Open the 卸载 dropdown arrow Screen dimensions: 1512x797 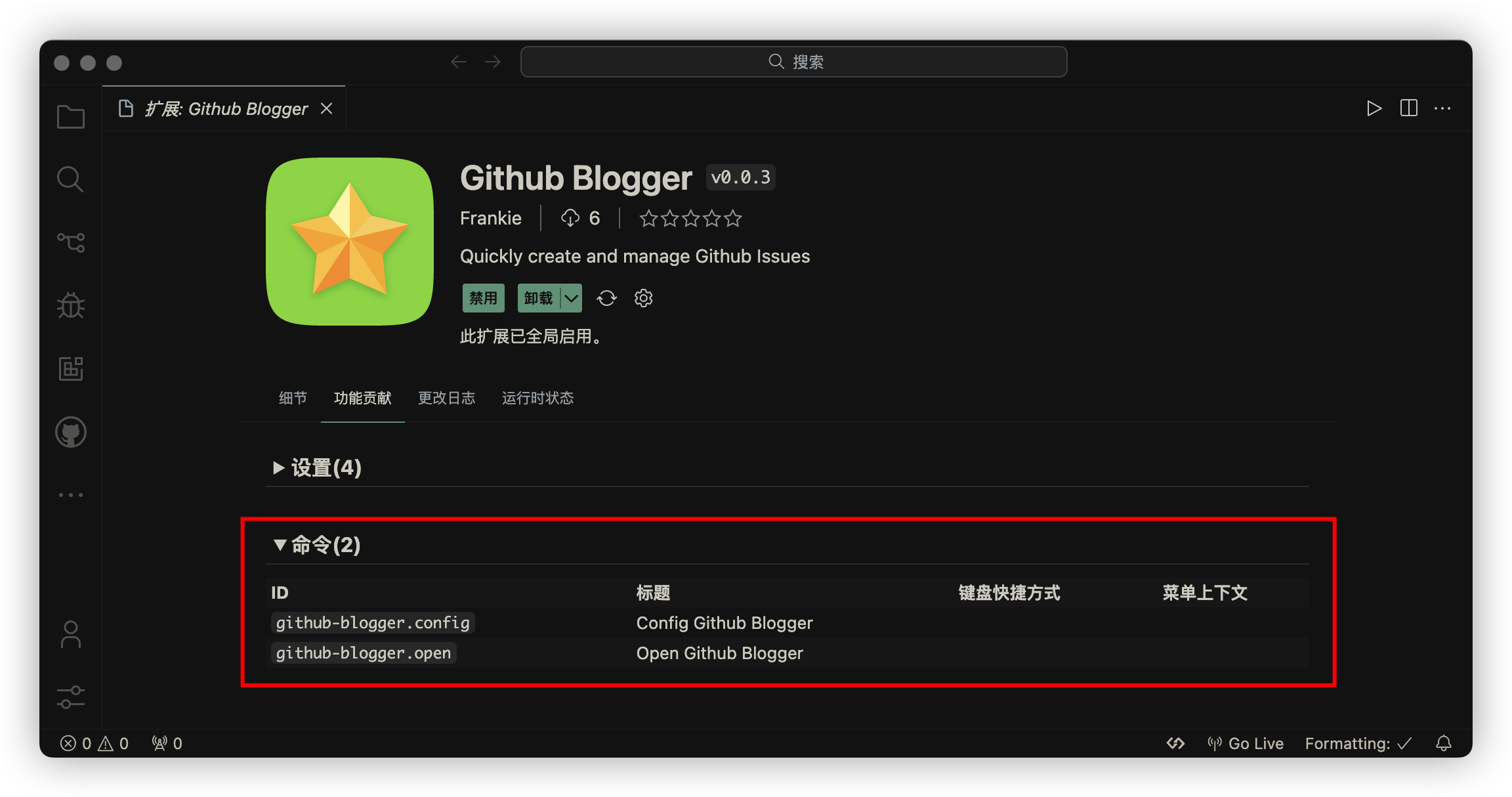click(x=572, y=298)
